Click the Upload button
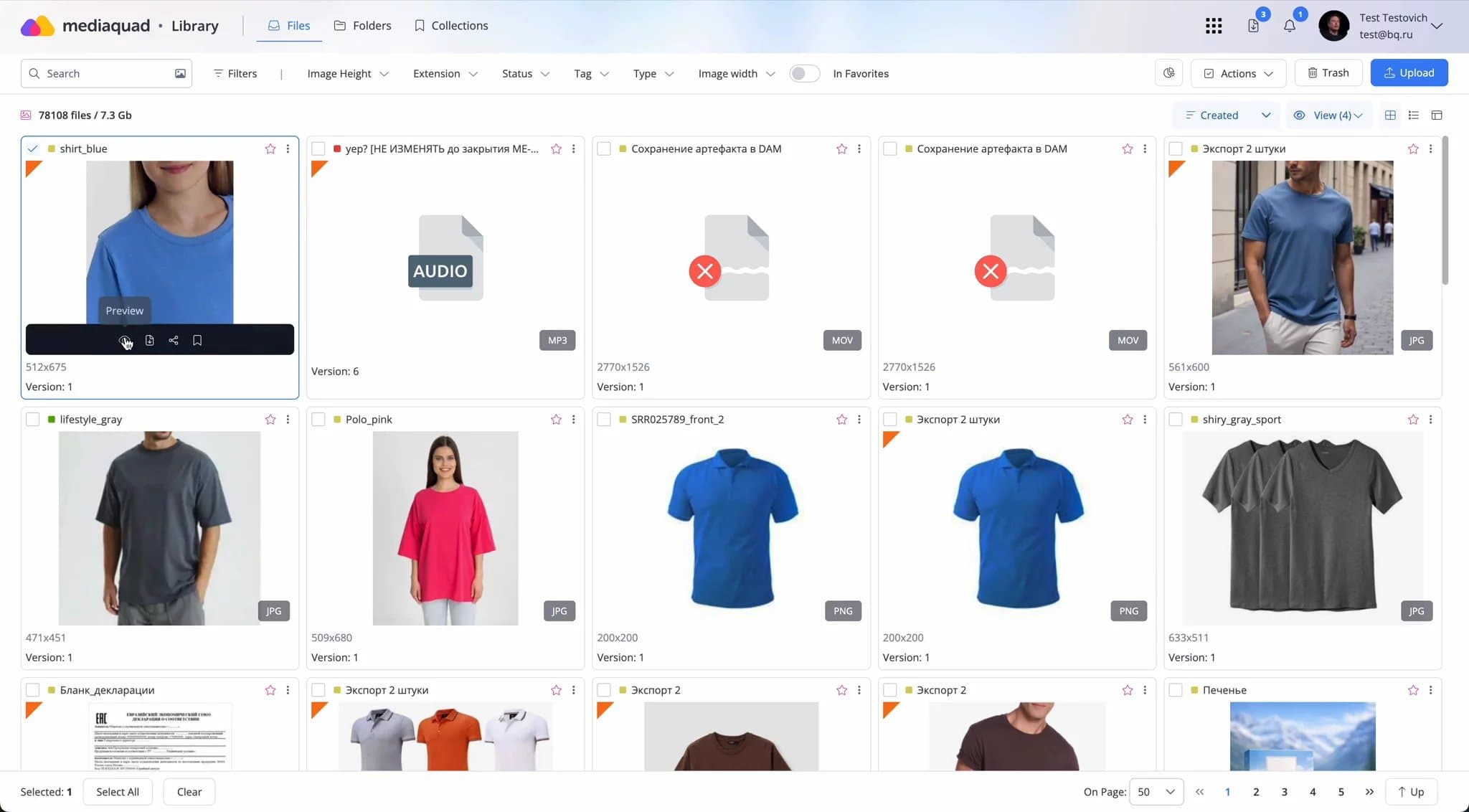 point(1409,72)
